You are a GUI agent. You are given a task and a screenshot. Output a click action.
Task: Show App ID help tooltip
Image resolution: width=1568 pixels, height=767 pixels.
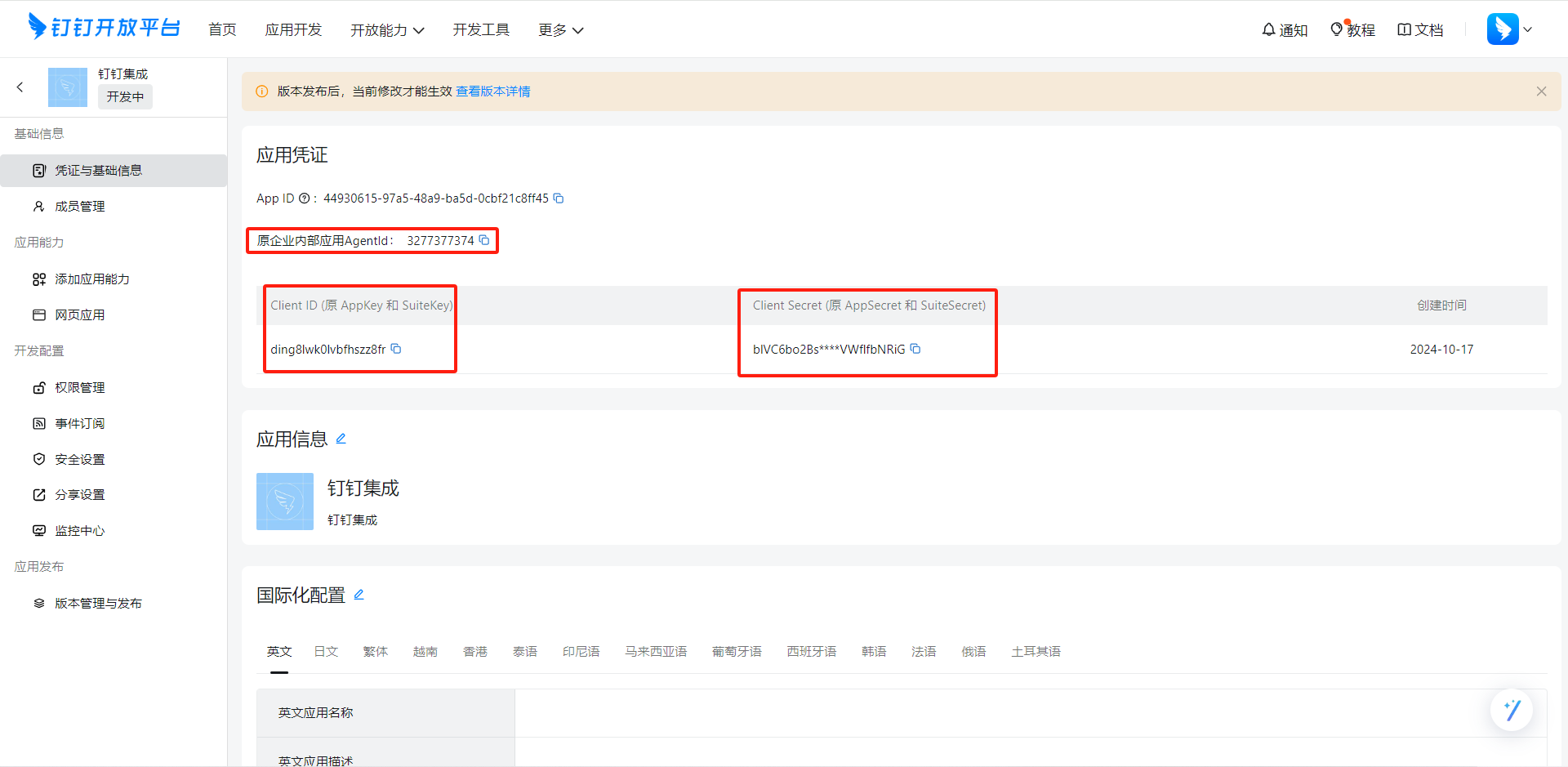click(x=304, y=198)
